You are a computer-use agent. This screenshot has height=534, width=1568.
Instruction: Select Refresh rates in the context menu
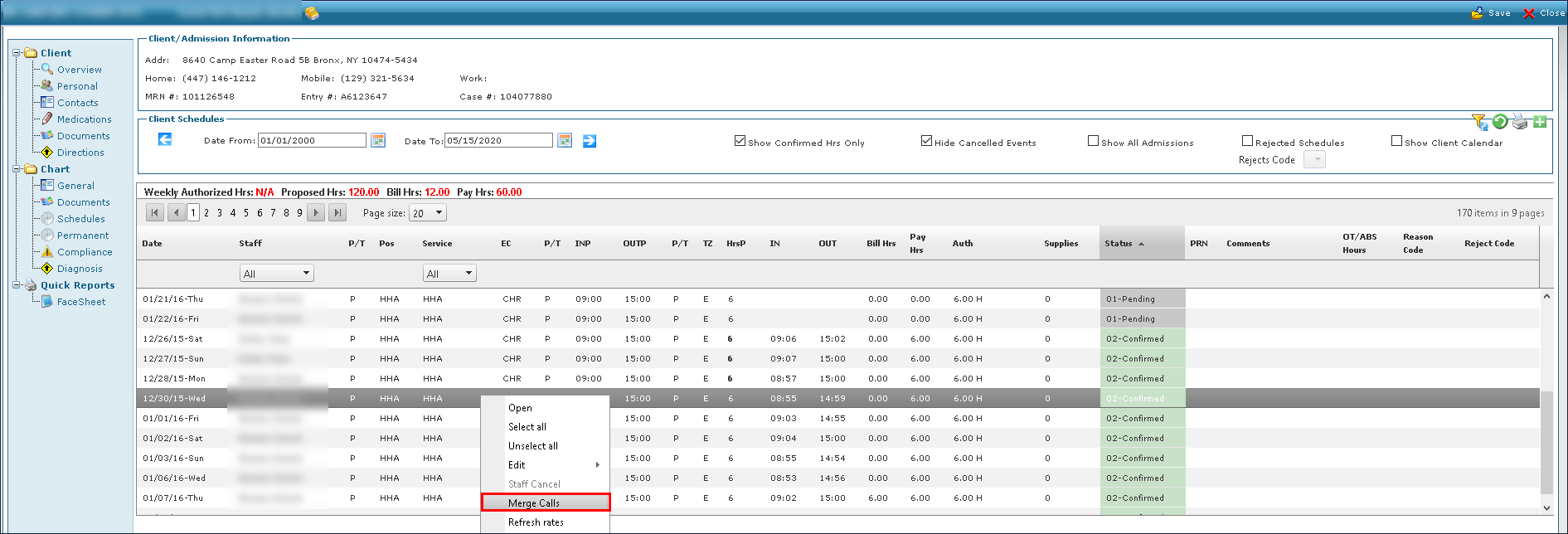click(x=536, y=522)
